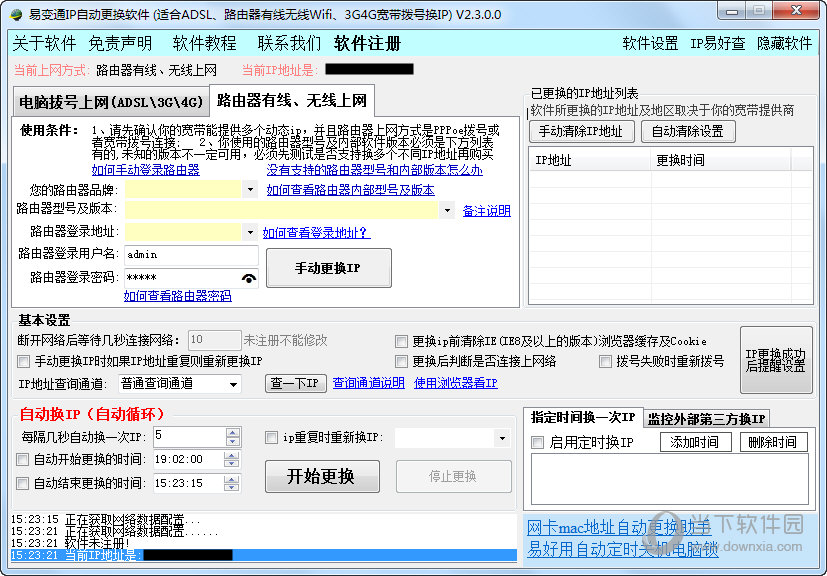Image resolution: width=827 pixels, height=576 pixels.
Task: Open 联系我们 menu
Action: tap(290, 43)
